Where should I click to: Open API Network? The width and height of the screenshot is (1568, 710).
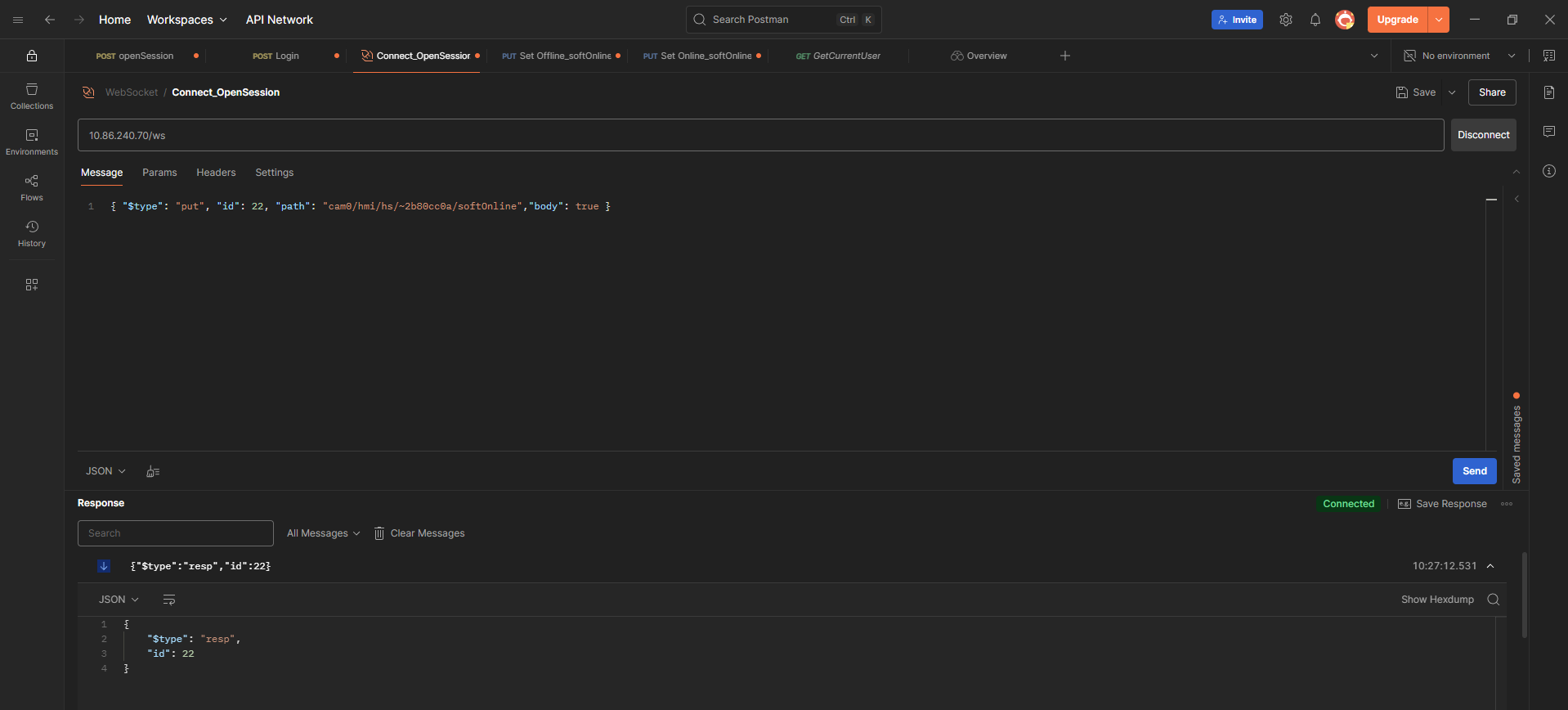[x=280, y=20]
